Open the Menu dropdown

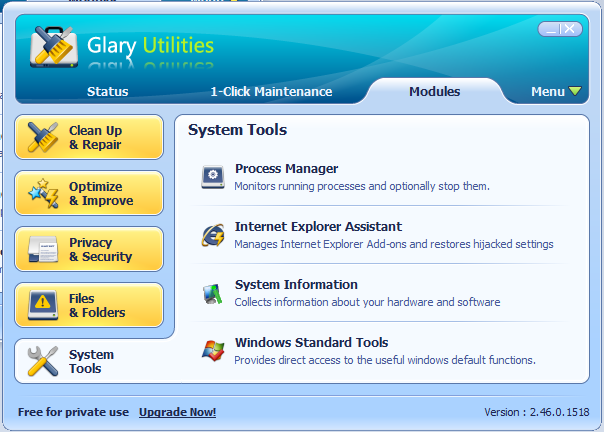pos(555,92)
